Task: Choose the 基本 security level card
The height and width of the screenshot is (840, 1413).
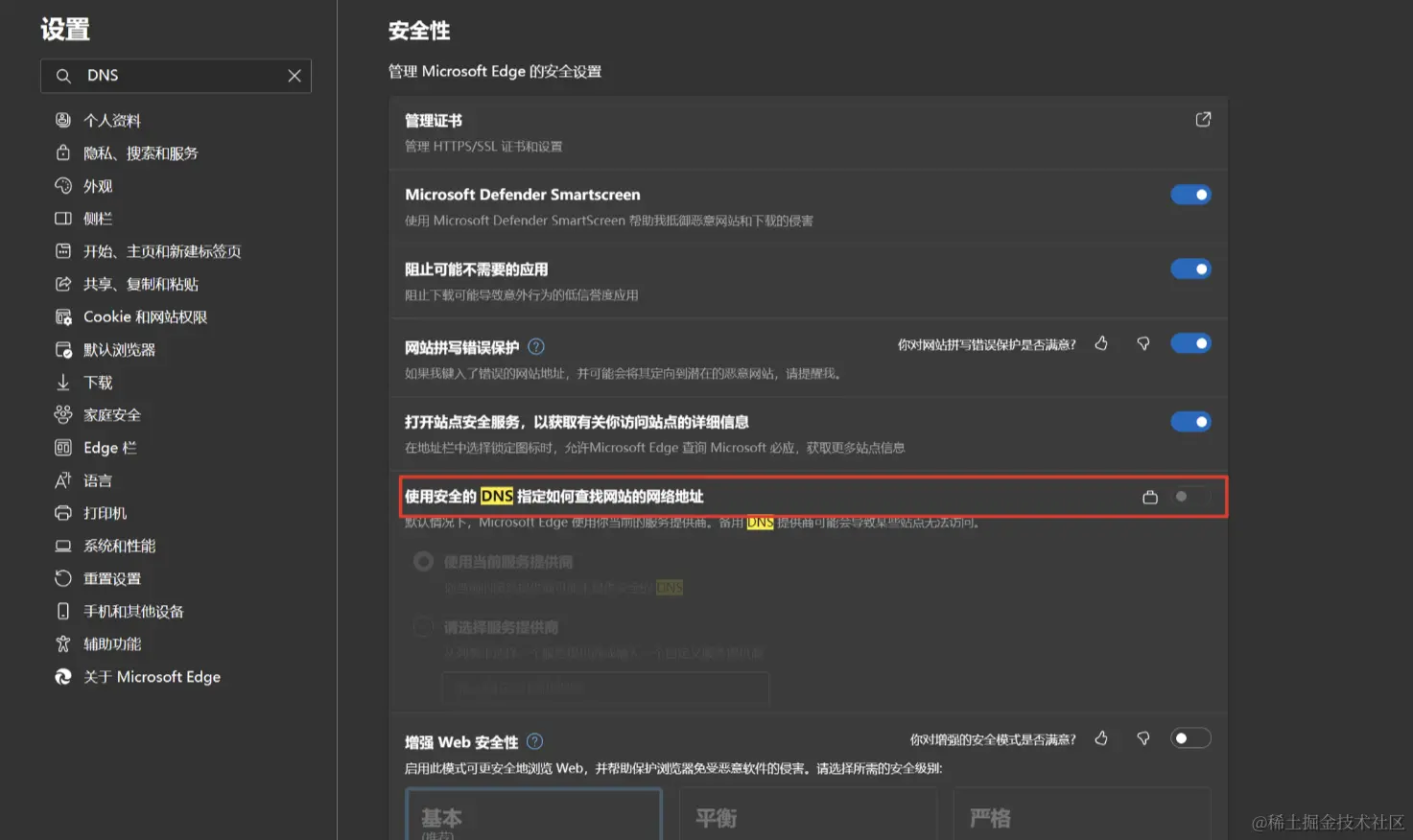Action: tap(534, 815)
